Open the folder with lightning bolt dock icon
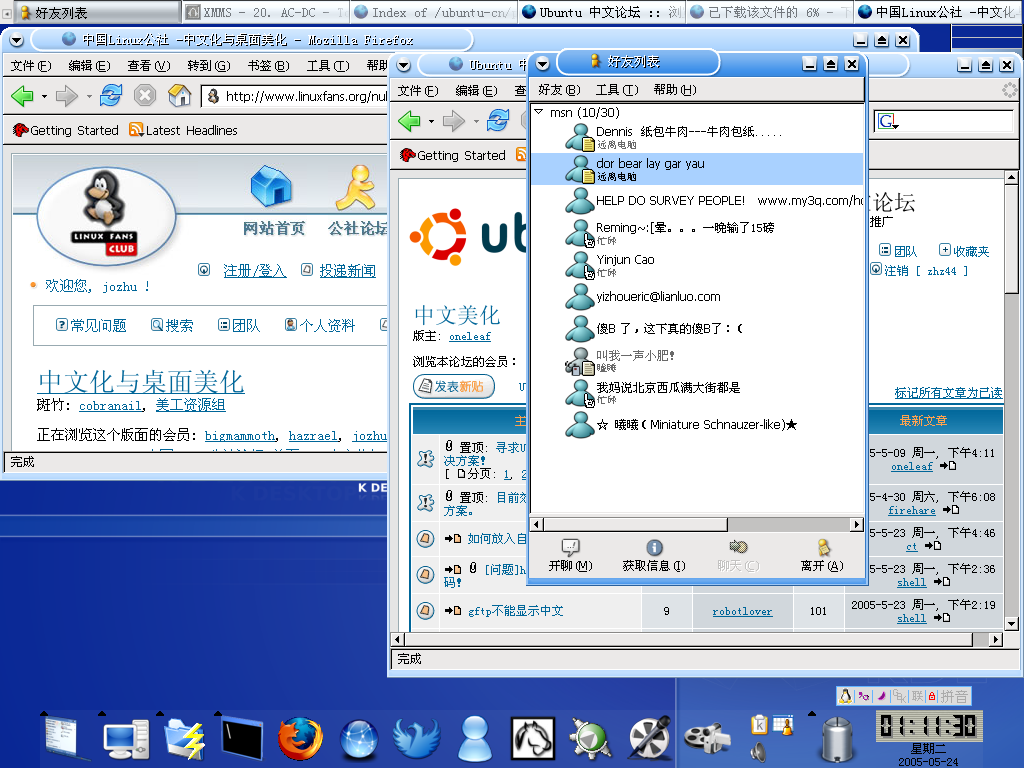Viewport: 1024px width, 768px height. pyautogui.click(x=185, y=739)
